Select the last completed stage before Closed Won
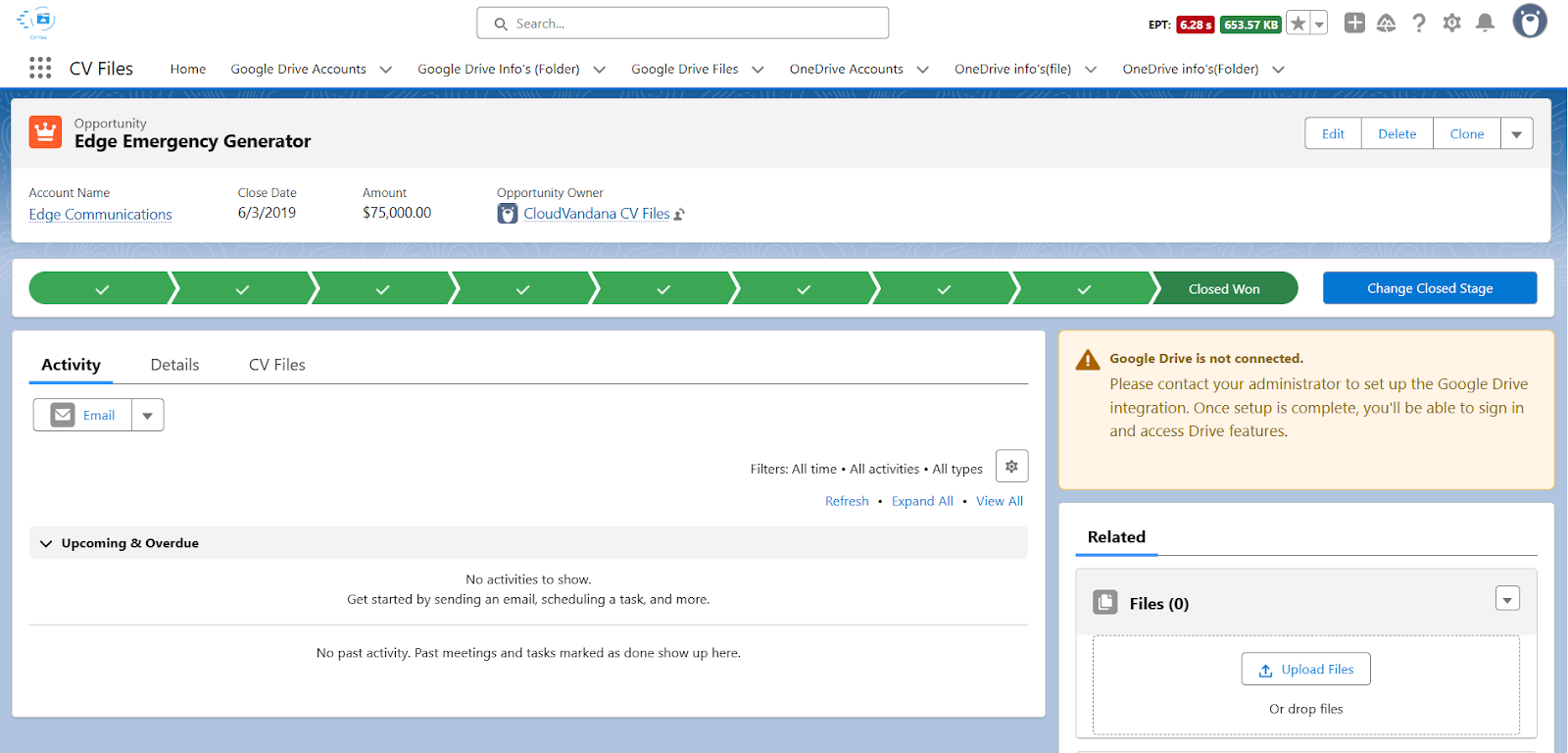The width and height of the screenshot is (1568, 753). [x=1084, y=288]
